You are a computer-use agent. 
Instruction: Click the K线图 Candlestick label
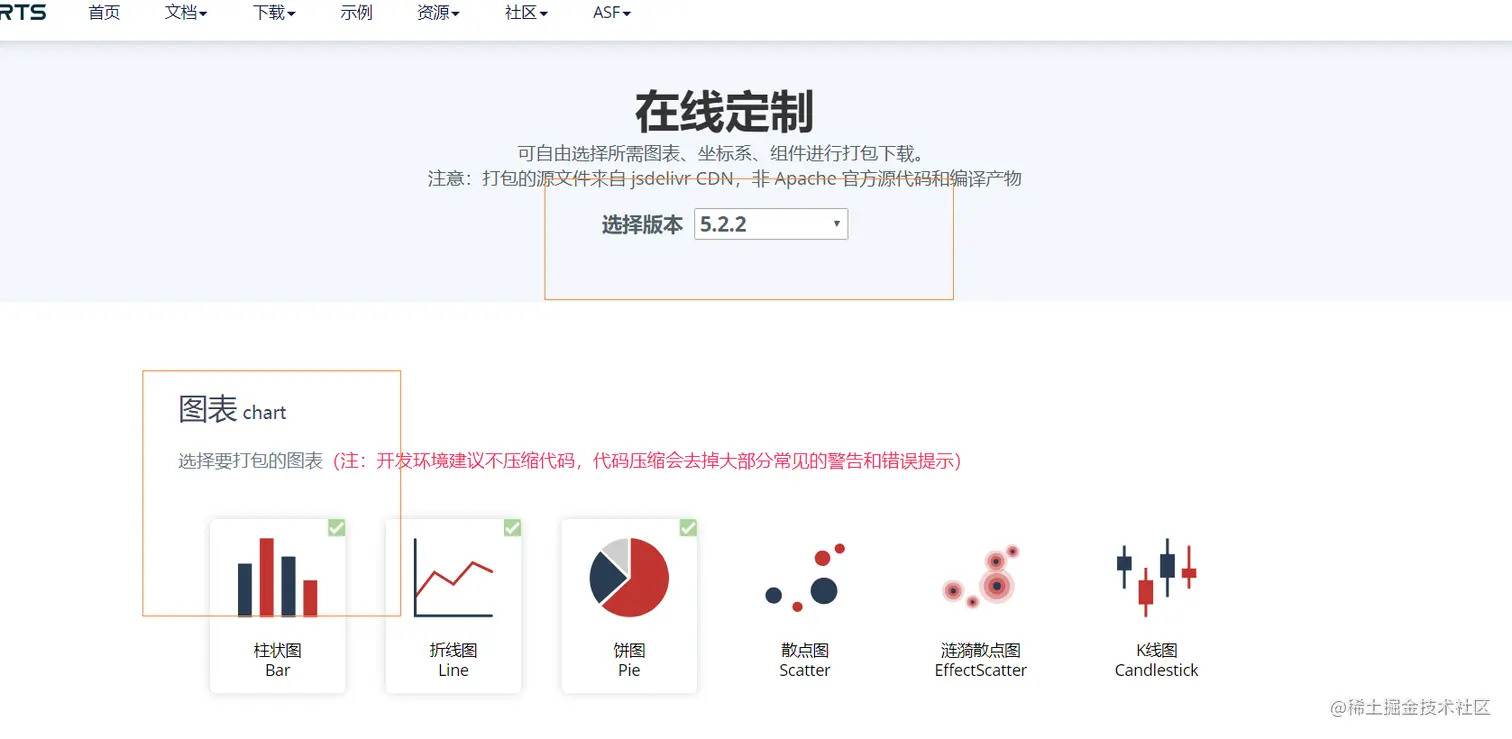point(1156,660)
